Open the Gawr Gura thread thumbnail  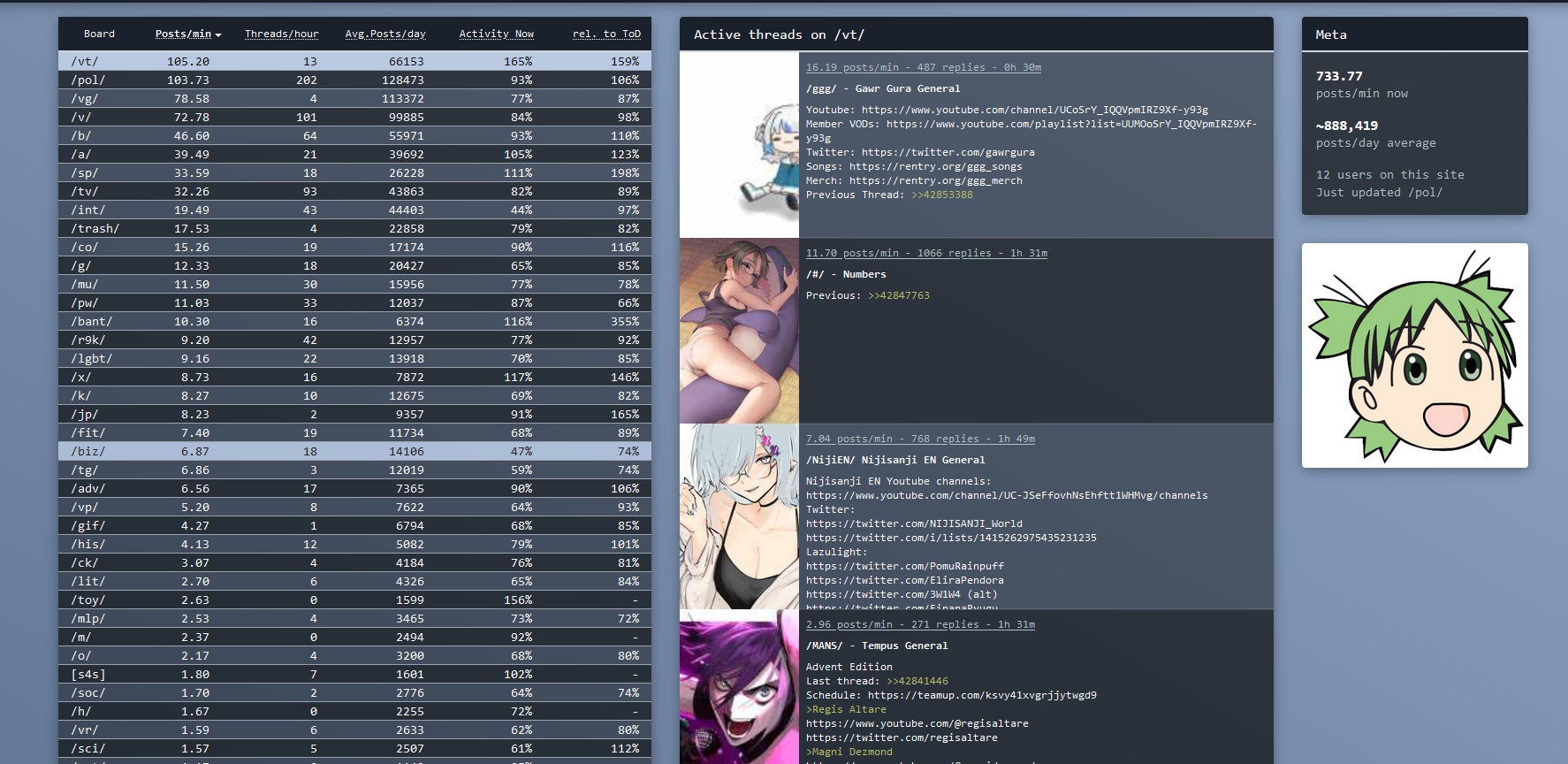click(739, 145)
